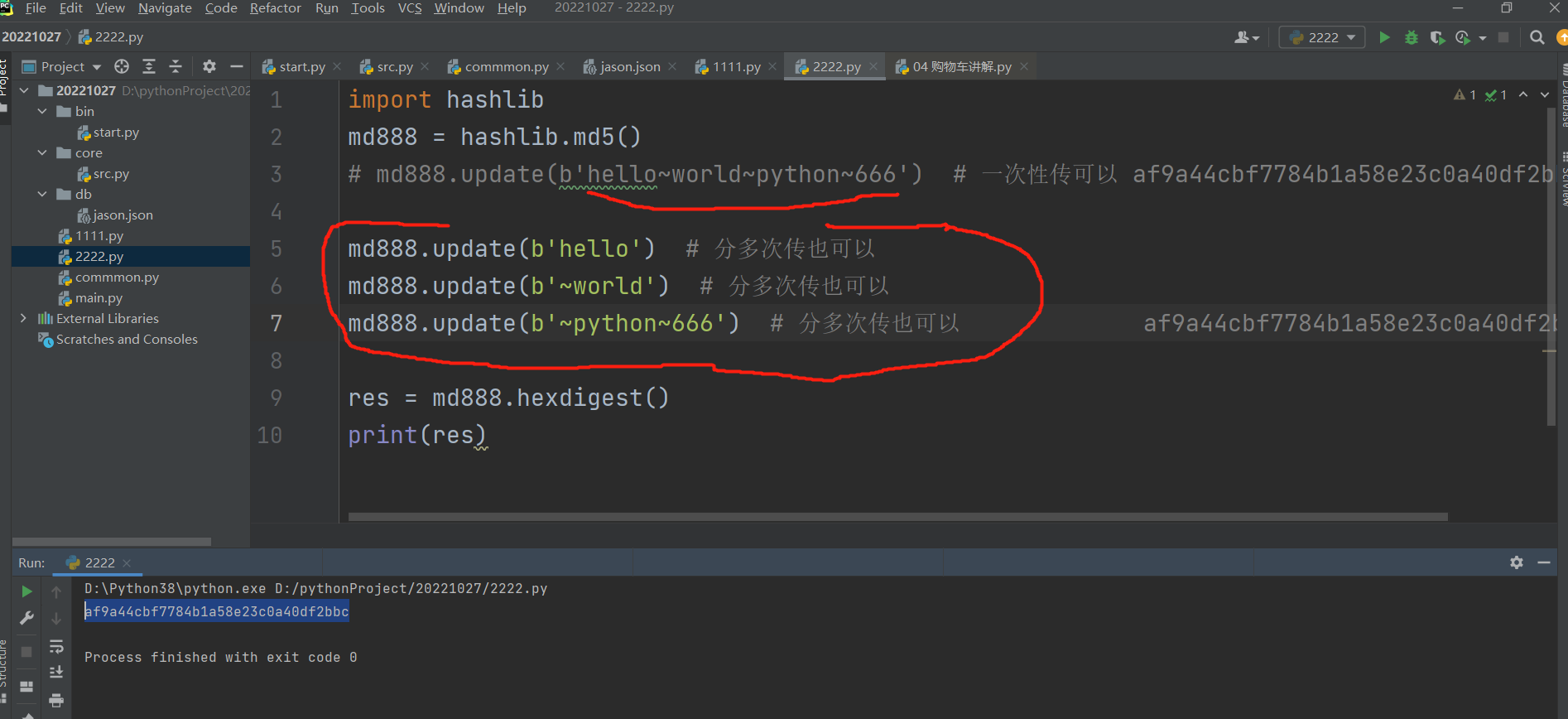
Task: Expand External Libraries node
Action: 23,318
